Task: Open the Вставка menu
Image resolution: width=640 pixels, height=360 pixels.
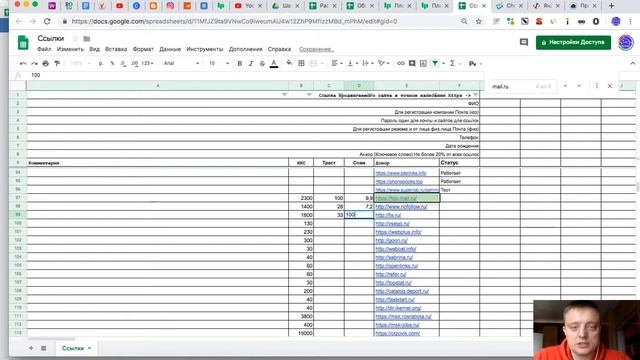Action: (x=116, y=49)
